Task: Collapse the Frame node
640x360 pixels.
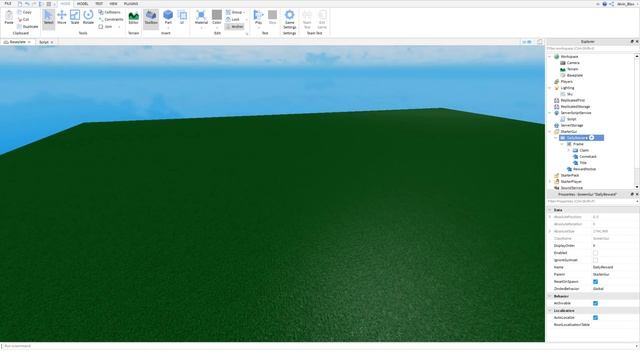Action: tap(562, 144)
